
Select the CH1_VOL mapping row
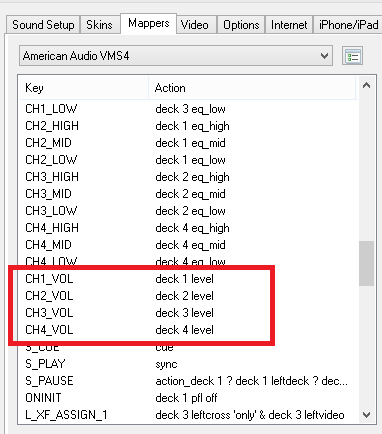coord(188,279)
